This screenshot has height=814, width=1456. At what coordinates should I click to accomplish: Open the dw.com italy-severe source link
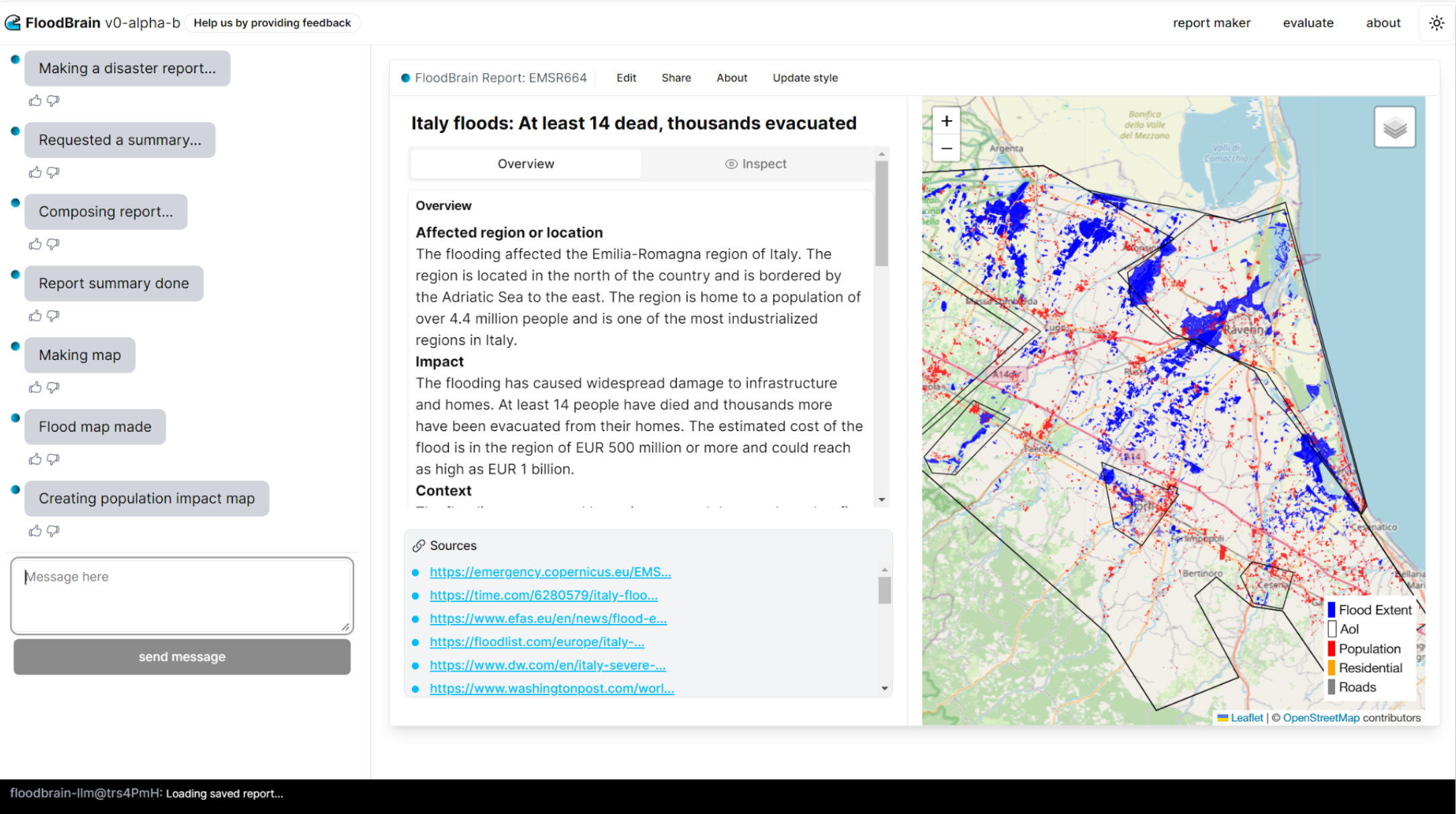click(x=548, y=665)
